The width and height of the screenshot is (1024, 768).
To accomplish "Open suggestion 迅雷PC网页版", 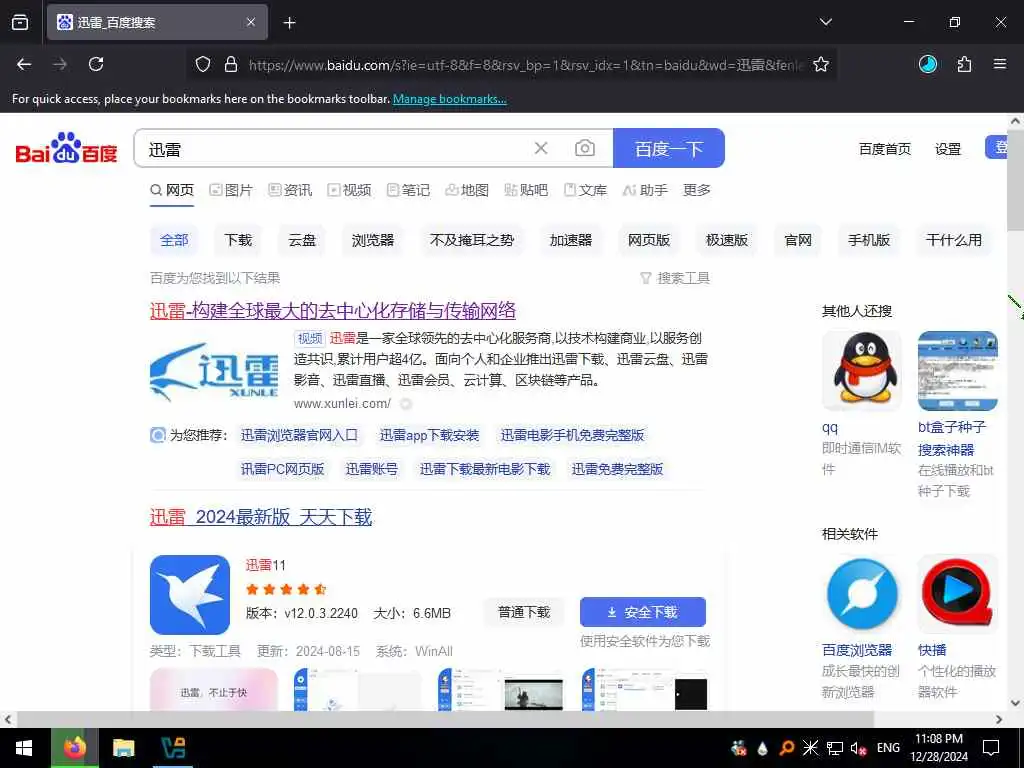I will tap(283, 469).
